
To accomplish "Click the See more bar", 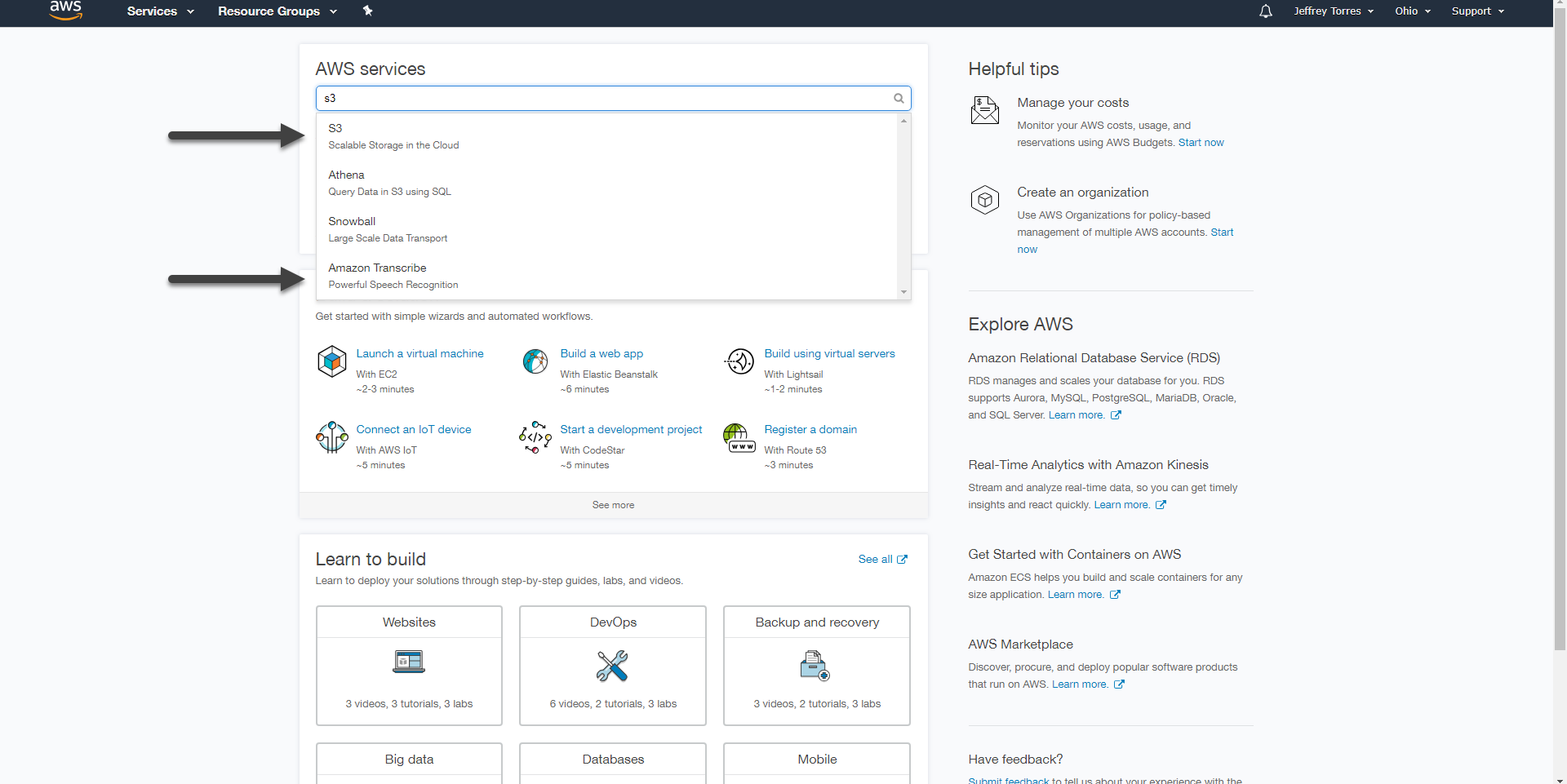I will pos(613,505).
